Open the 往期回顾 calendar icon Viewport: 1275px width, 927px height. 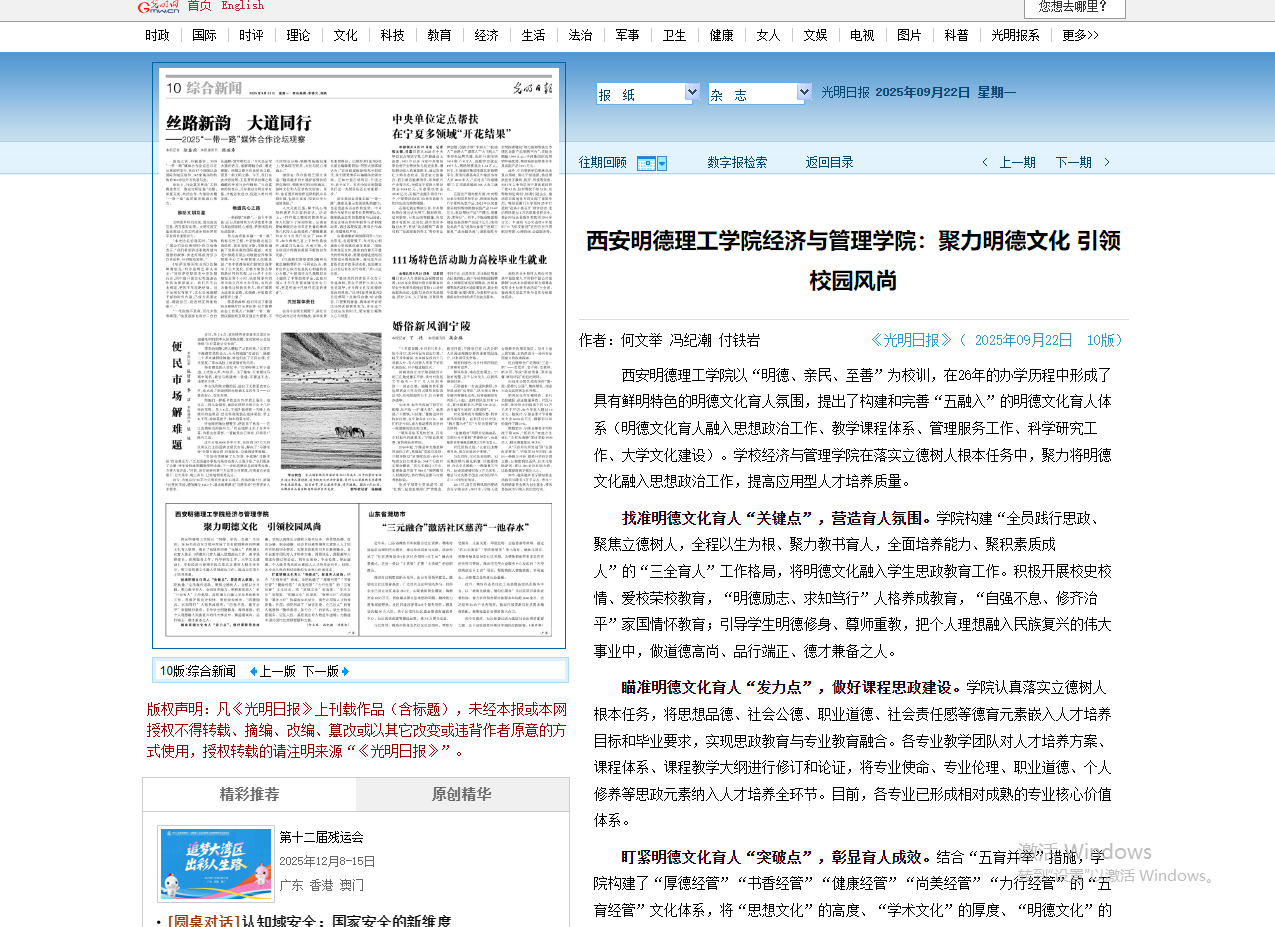coord(646,163)
